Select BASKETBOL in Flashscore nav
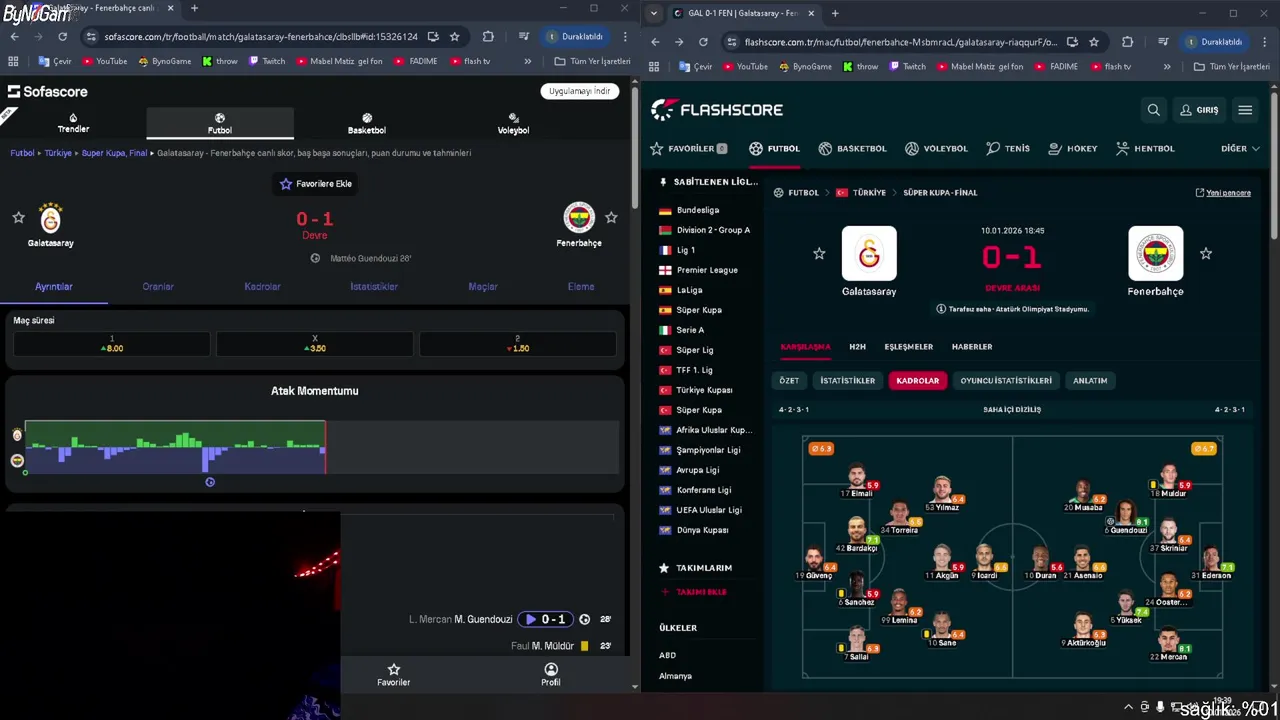The height and width of the screenshot is (720, 1280). tap(852, 148)
